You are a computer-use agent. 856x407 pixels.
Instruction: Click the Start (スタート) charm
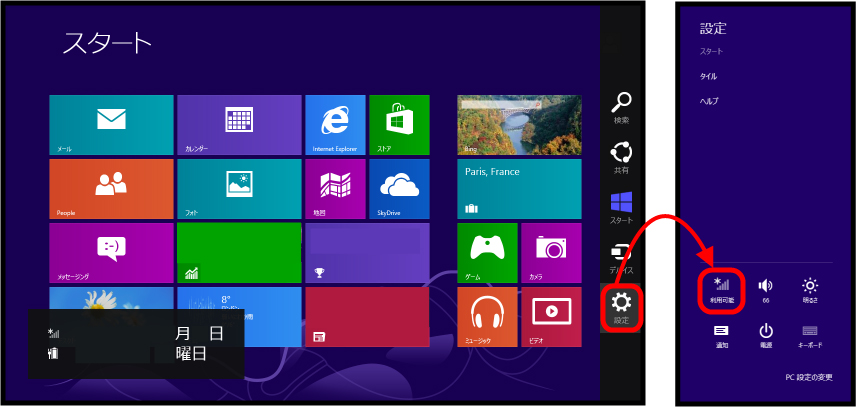tap(621, 206)
